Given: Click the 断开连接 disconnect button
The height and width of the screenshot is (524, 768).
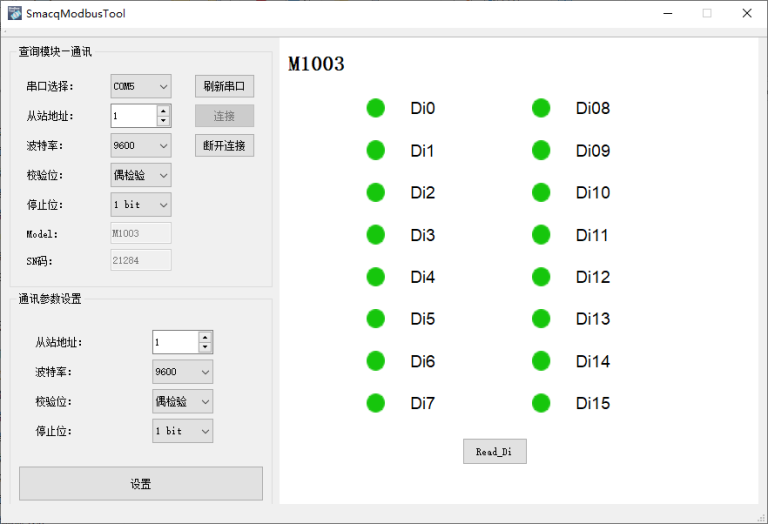Looking at the screenshot, I should tap(224, 145).
